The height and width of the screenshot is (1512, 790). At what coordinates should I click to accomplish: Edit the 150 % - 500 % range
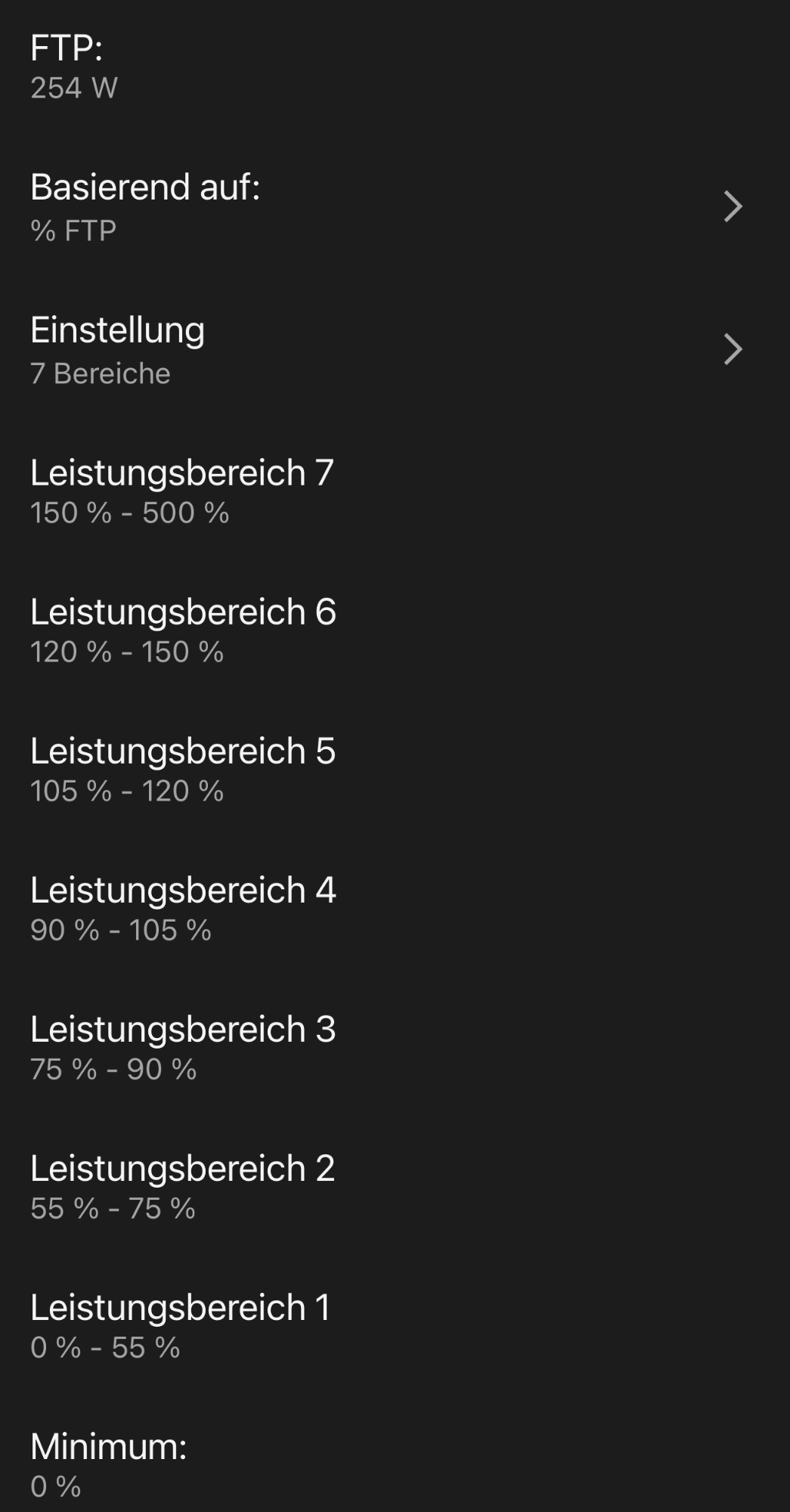click(130, 513)
